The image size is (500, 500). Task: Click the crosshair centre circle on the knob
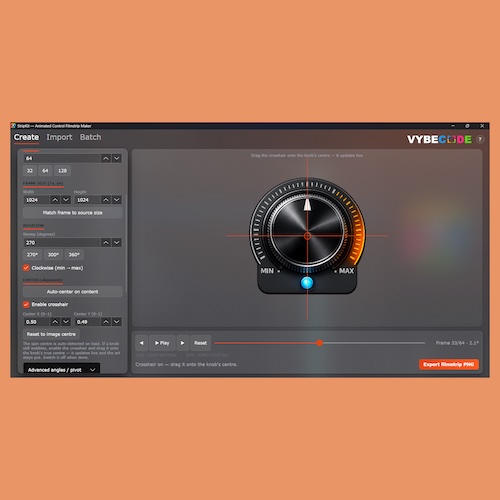pos(307,236)
